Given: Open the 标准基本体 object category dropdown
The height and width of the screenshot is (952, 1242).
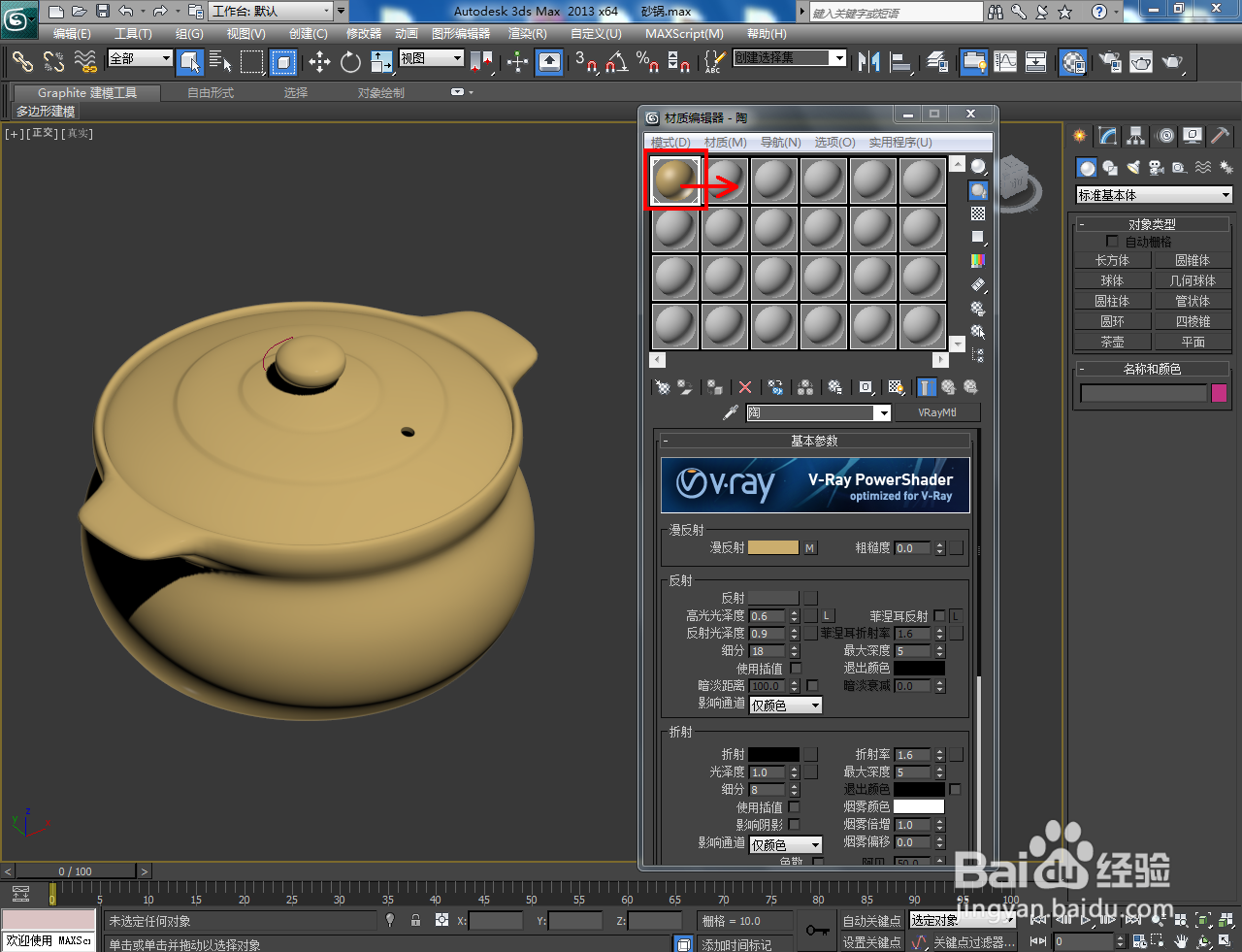Looking at the screenshot, I should click(1155, 195).
